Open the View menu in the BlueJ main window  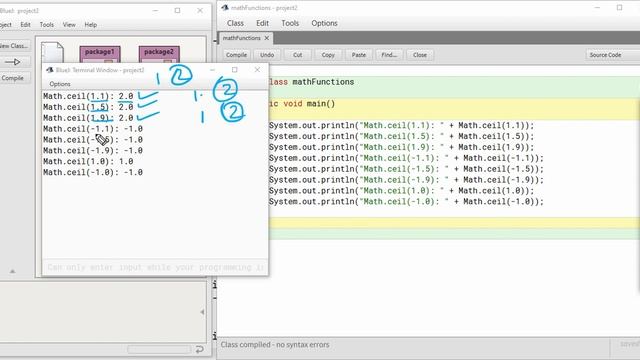[69, 24]
